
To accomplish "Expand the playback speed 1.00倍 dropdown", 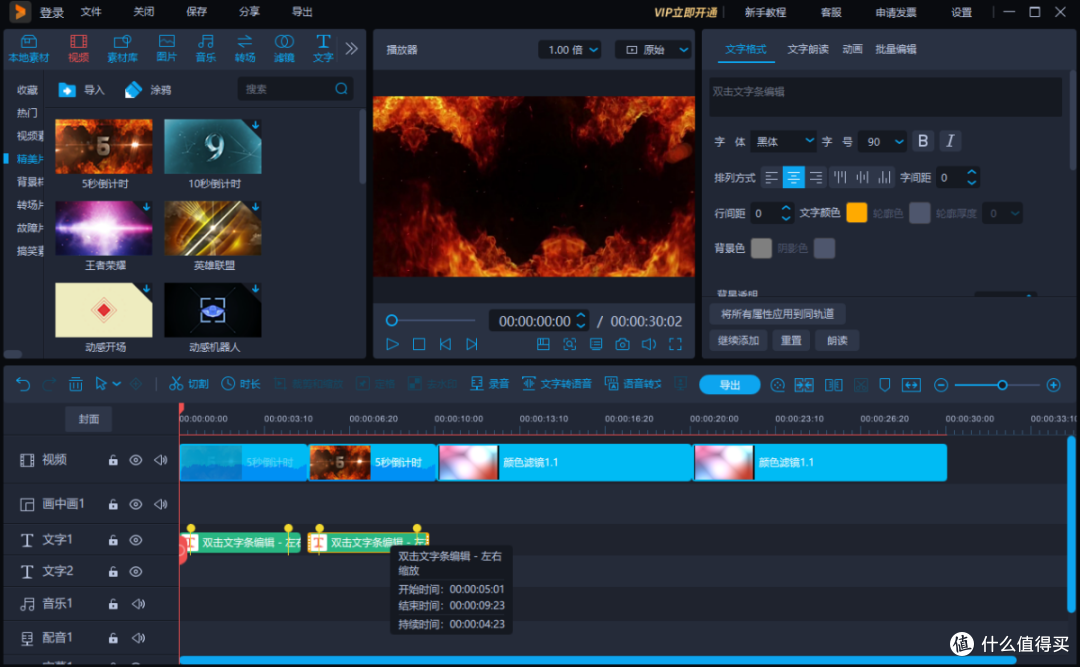I will pyautogui.click(x=570, y=50).
